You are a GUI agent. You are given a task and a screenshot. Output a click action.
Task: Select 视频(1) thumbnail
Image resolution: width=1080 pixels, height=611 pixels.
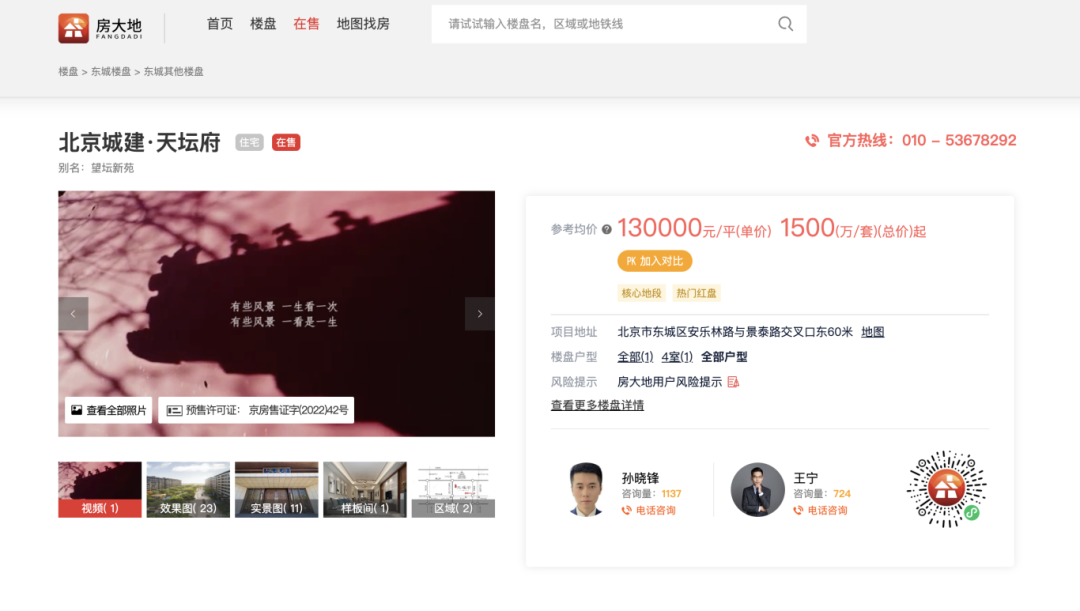tap(100, 490)
